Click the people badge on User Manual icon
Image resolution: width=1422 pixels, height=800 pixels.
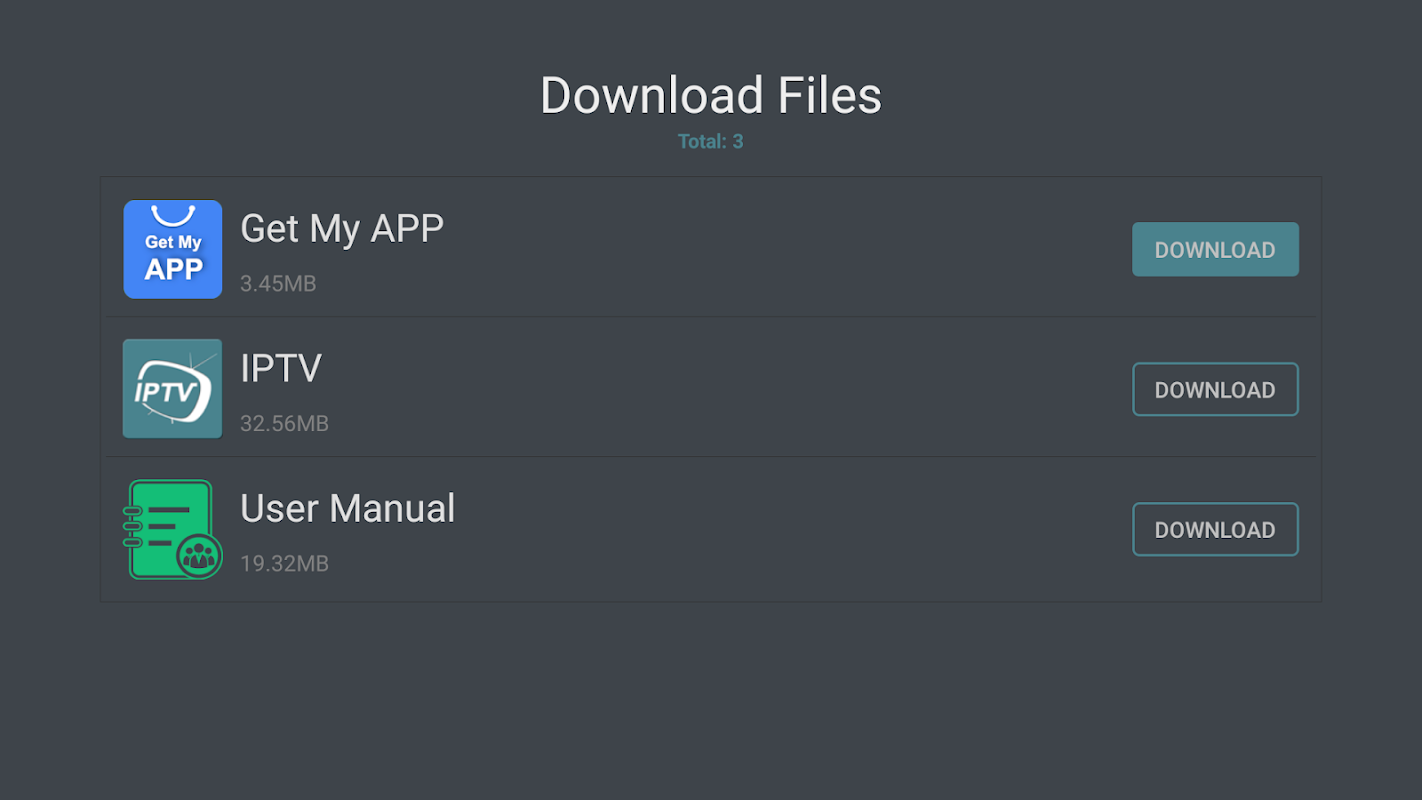pyautogui.click(x=199, y=556)
